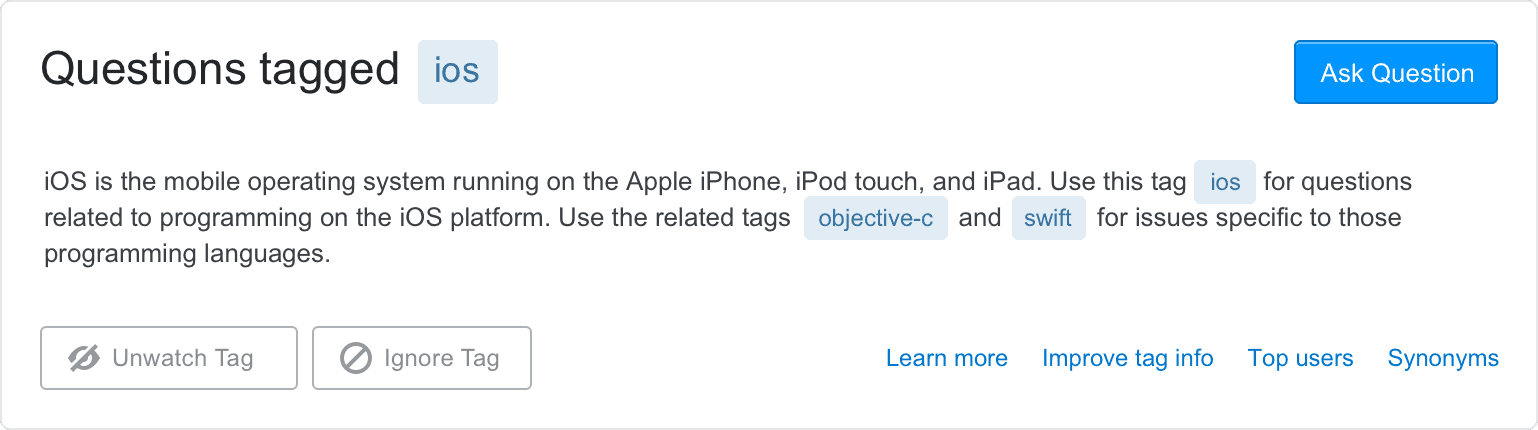The width and height of the screenshot is (1538, 430).
Task: Select the inline ios tag in the description
Action: tap(1225, 183)
